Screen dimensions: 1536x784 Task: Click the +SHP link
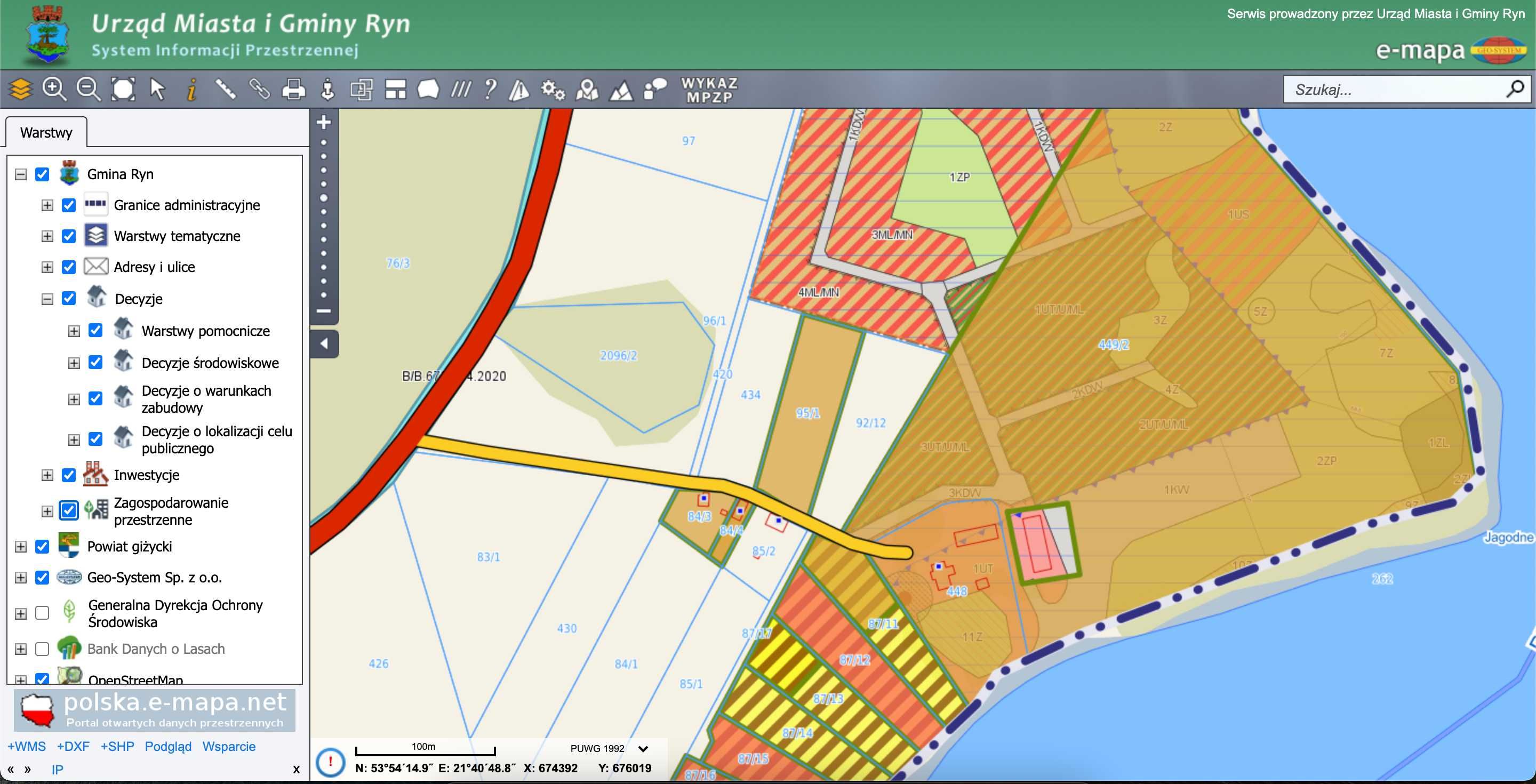click(x=117, y=747)
